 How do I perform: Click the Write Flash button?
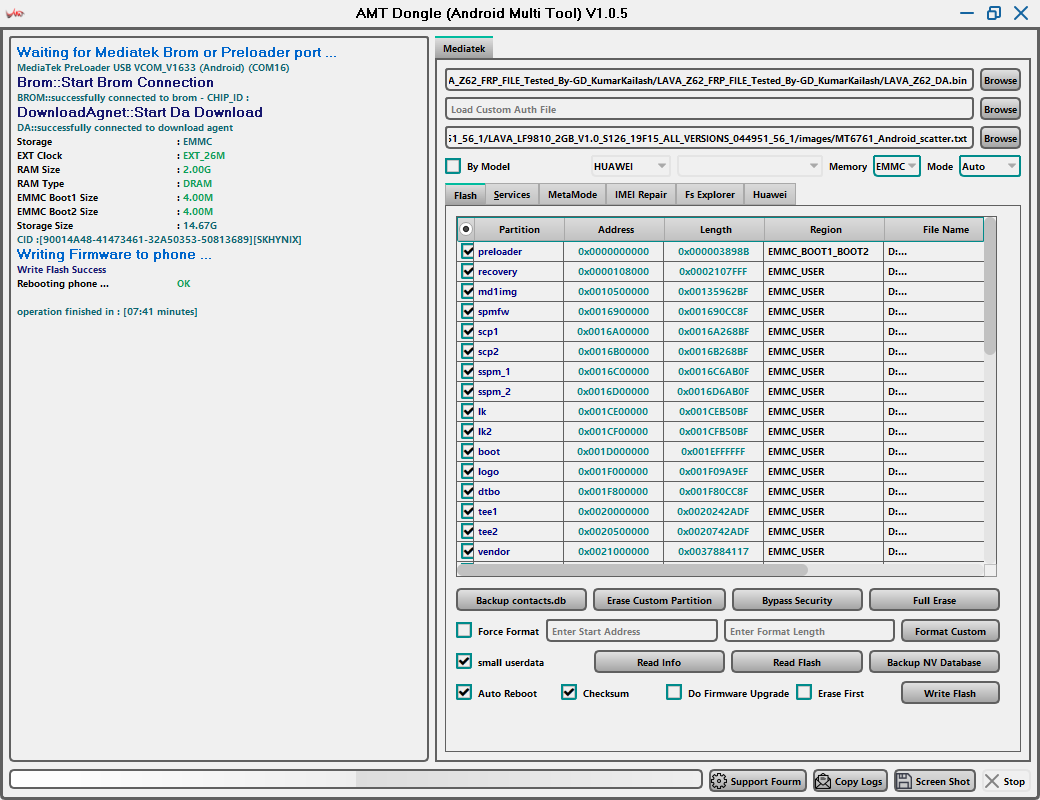point(949,693)
